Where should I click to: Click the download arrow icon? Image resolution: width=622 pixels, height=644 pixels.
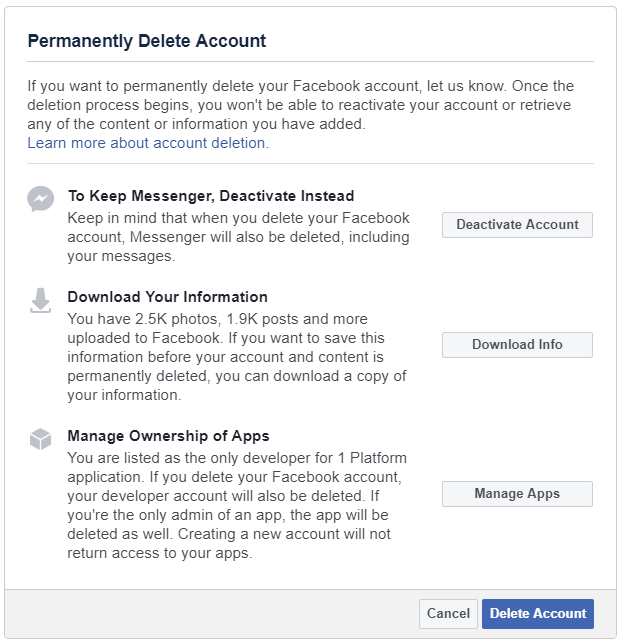(40, 301)
